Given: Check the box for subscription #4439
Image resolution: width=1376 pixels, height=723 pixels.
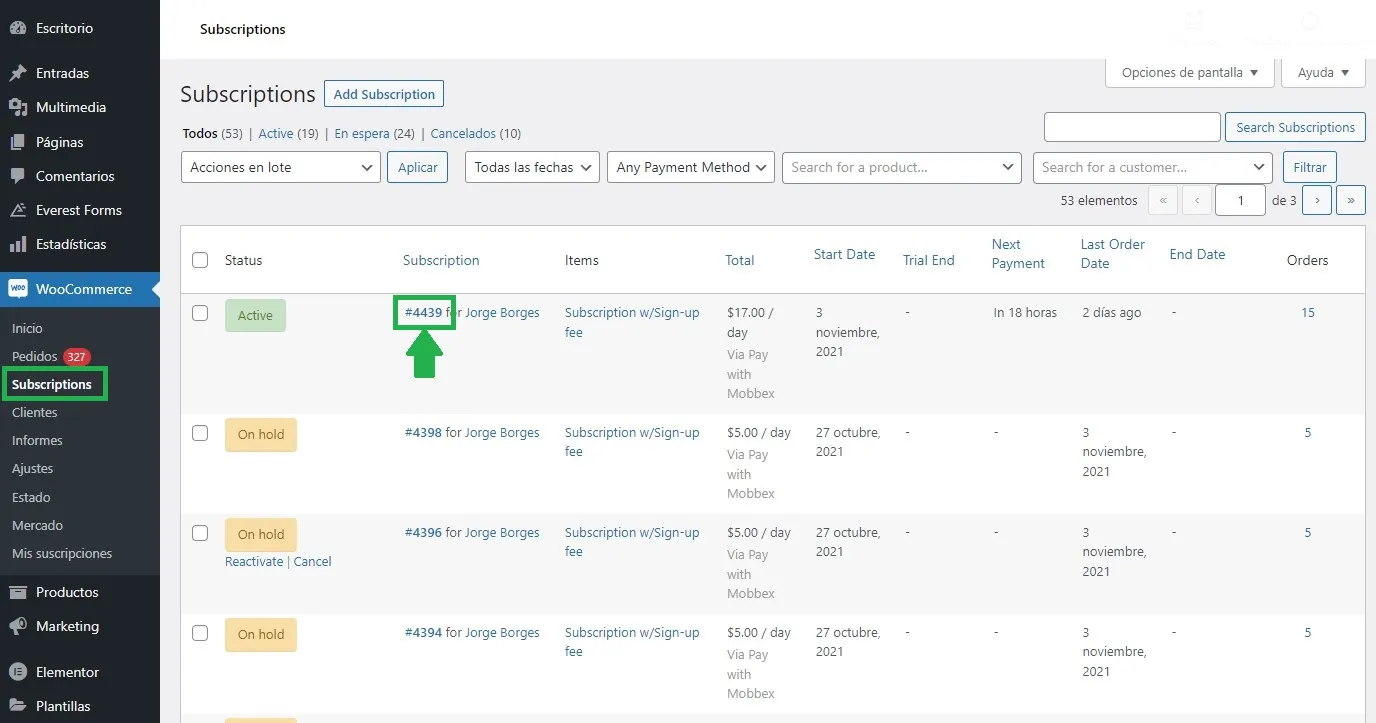Looking at the screenshot, I should 200,313.
